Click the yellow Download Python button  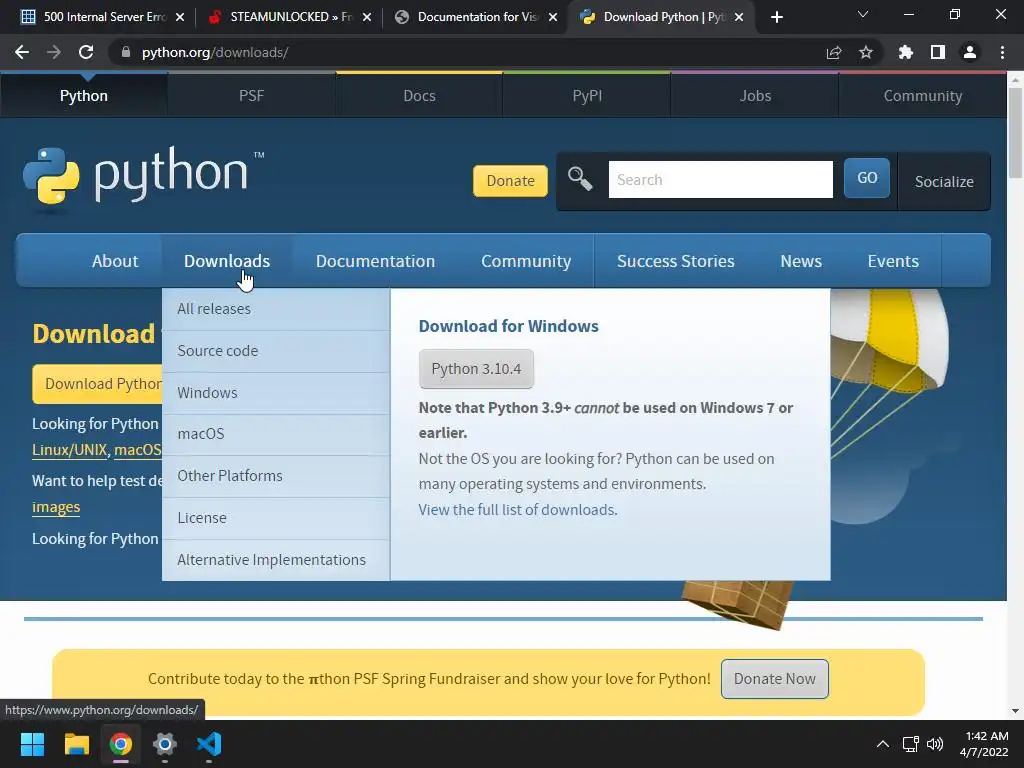[x=97, y=384]
